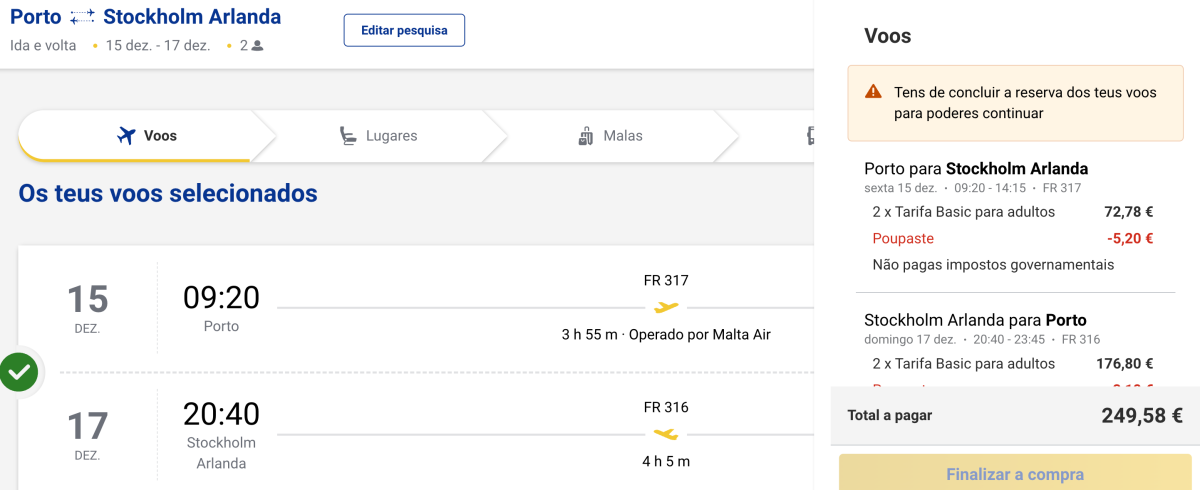
Task: Click the orange warning triangle icon
Action: [x=874, y=92]
